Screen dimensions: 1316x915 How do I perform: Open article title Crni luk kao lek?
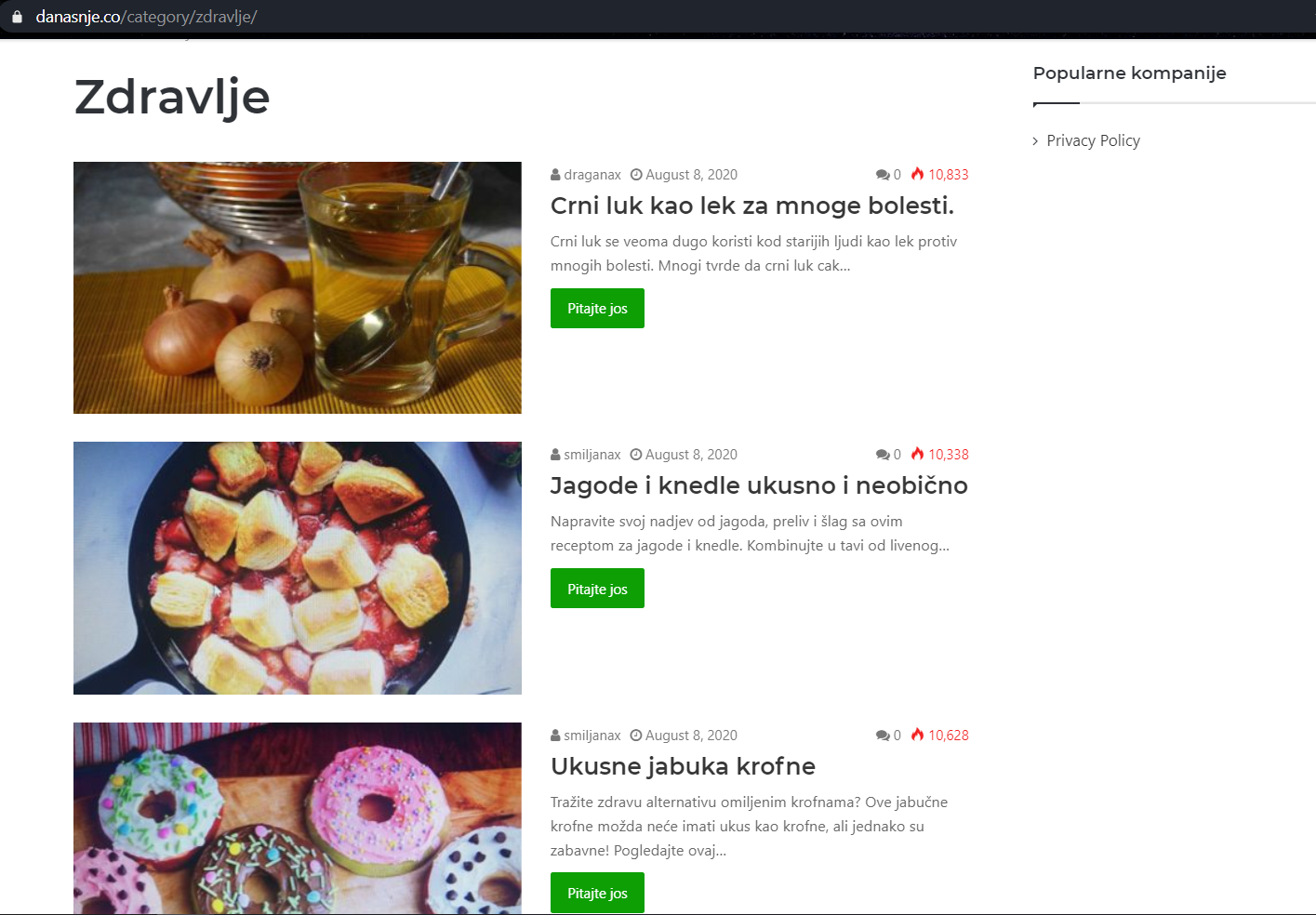coord(752,206)
